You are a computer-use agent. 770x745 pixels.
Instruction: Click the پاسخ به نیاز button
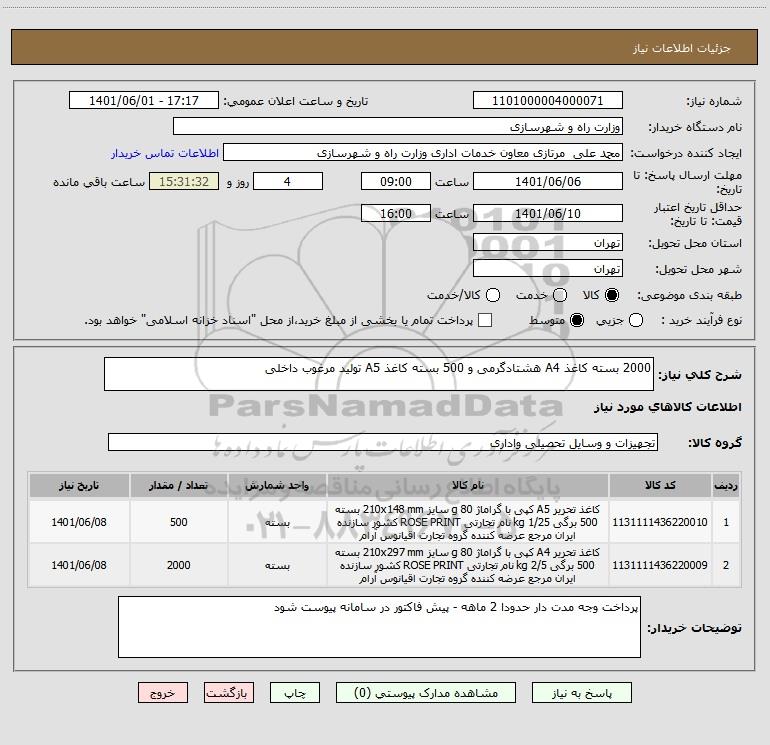click(x=582, y=692)
